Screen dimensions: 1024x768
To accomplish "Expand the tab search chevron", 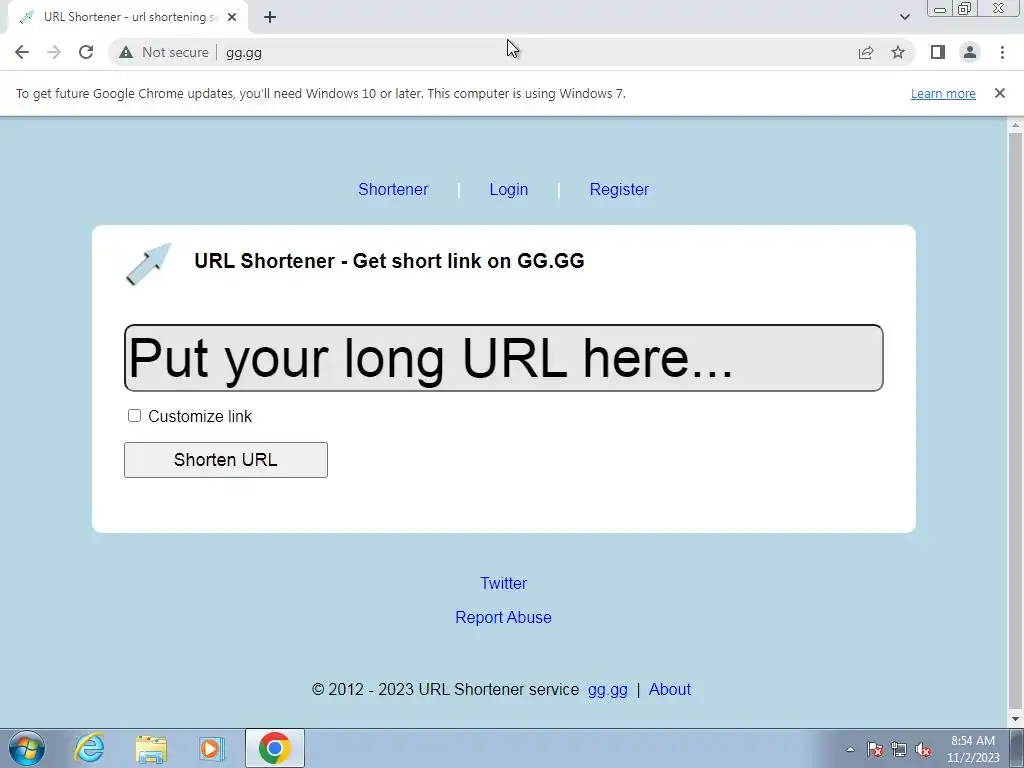I will [904, 17].
